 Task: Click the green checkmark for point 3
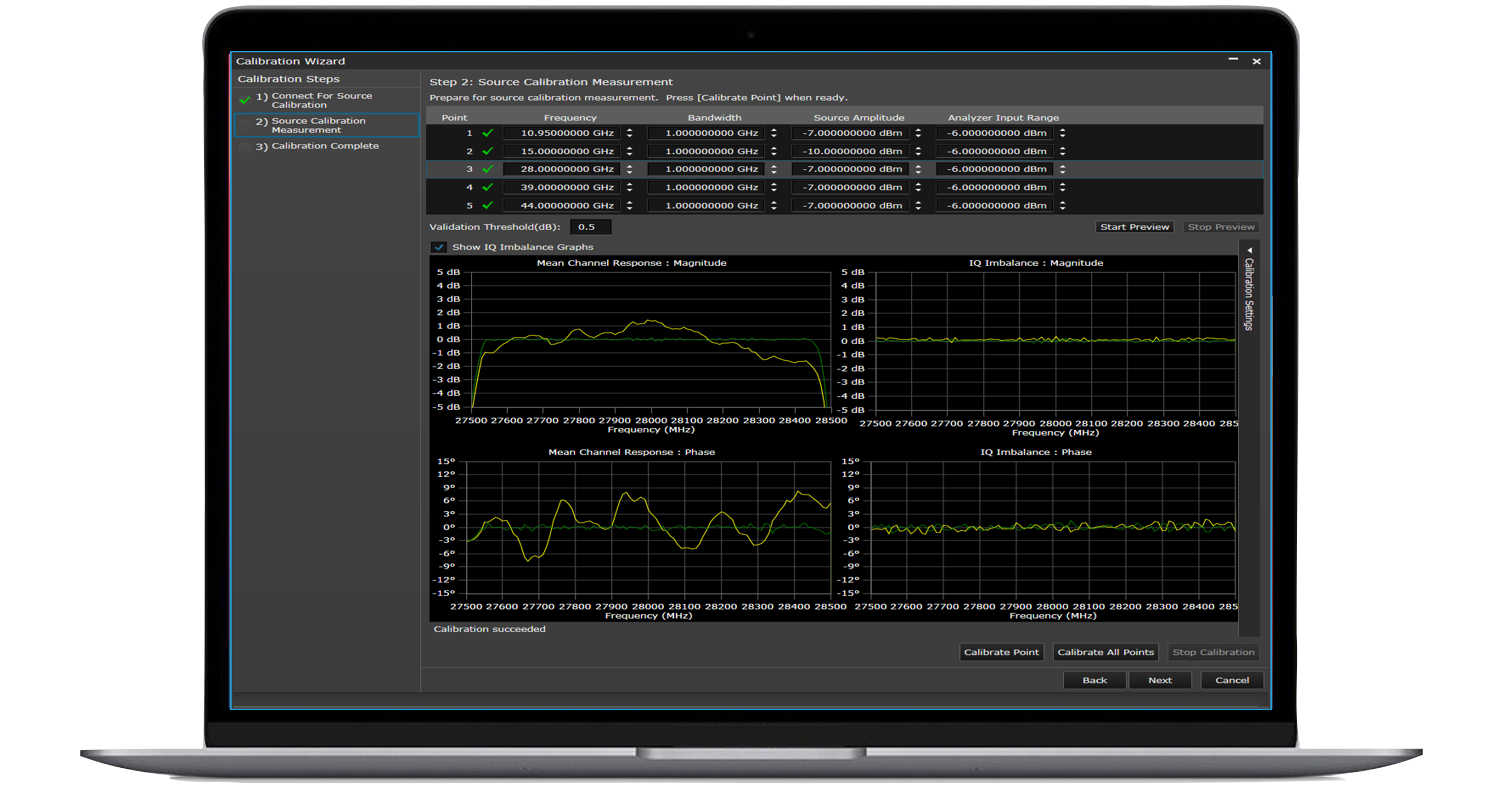tap(488, 169)
